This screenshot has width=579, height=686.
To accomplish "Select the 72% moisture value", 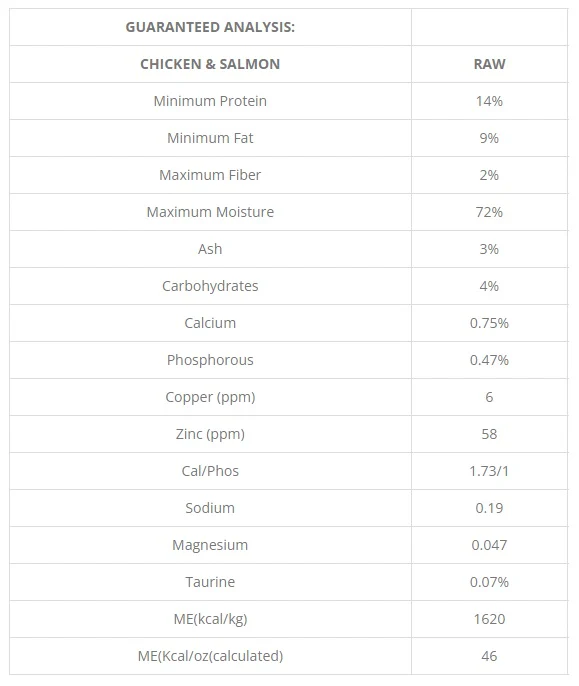I will [489, 212].
